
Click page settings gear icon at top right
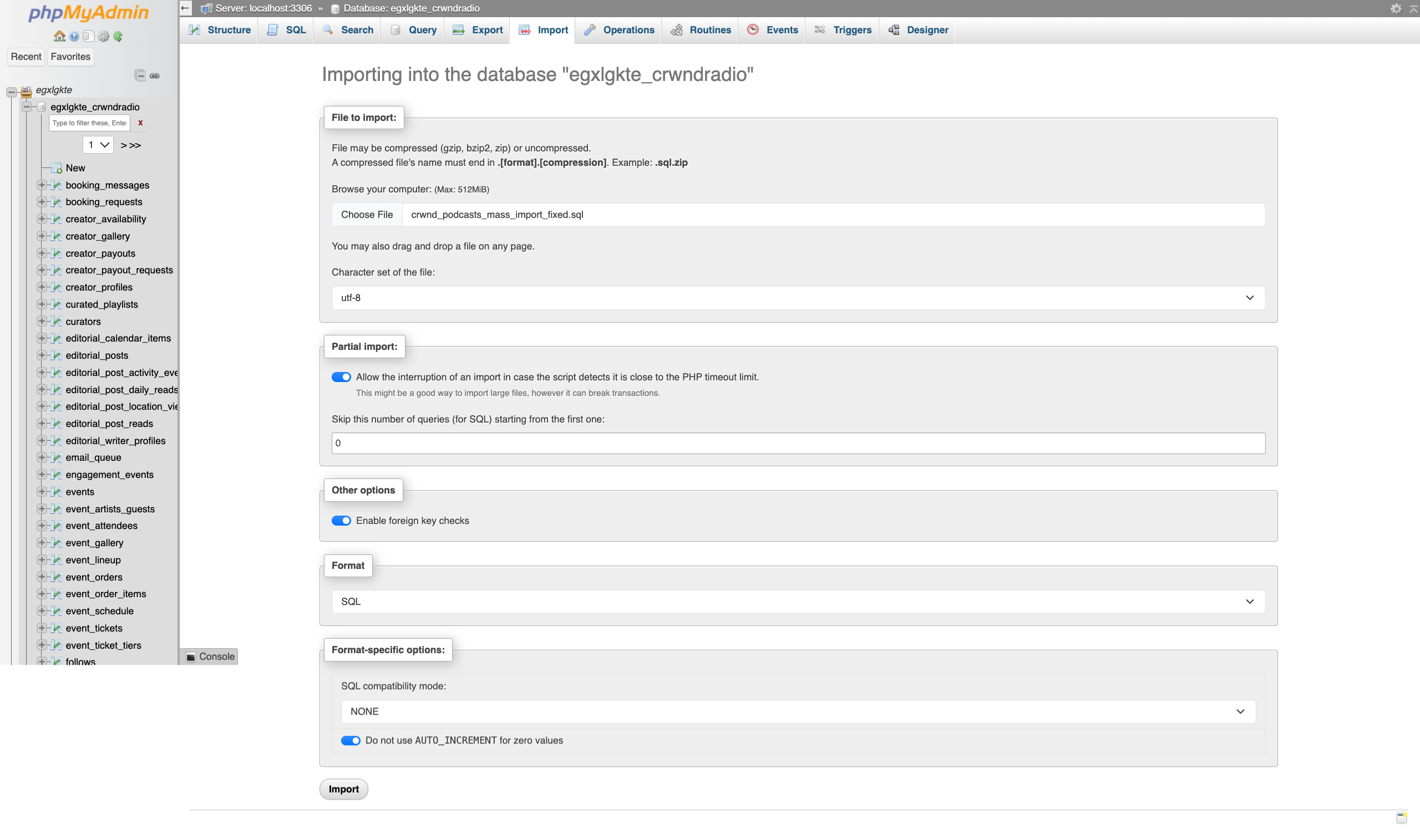pyautogui.click(x=1396, y=8)
